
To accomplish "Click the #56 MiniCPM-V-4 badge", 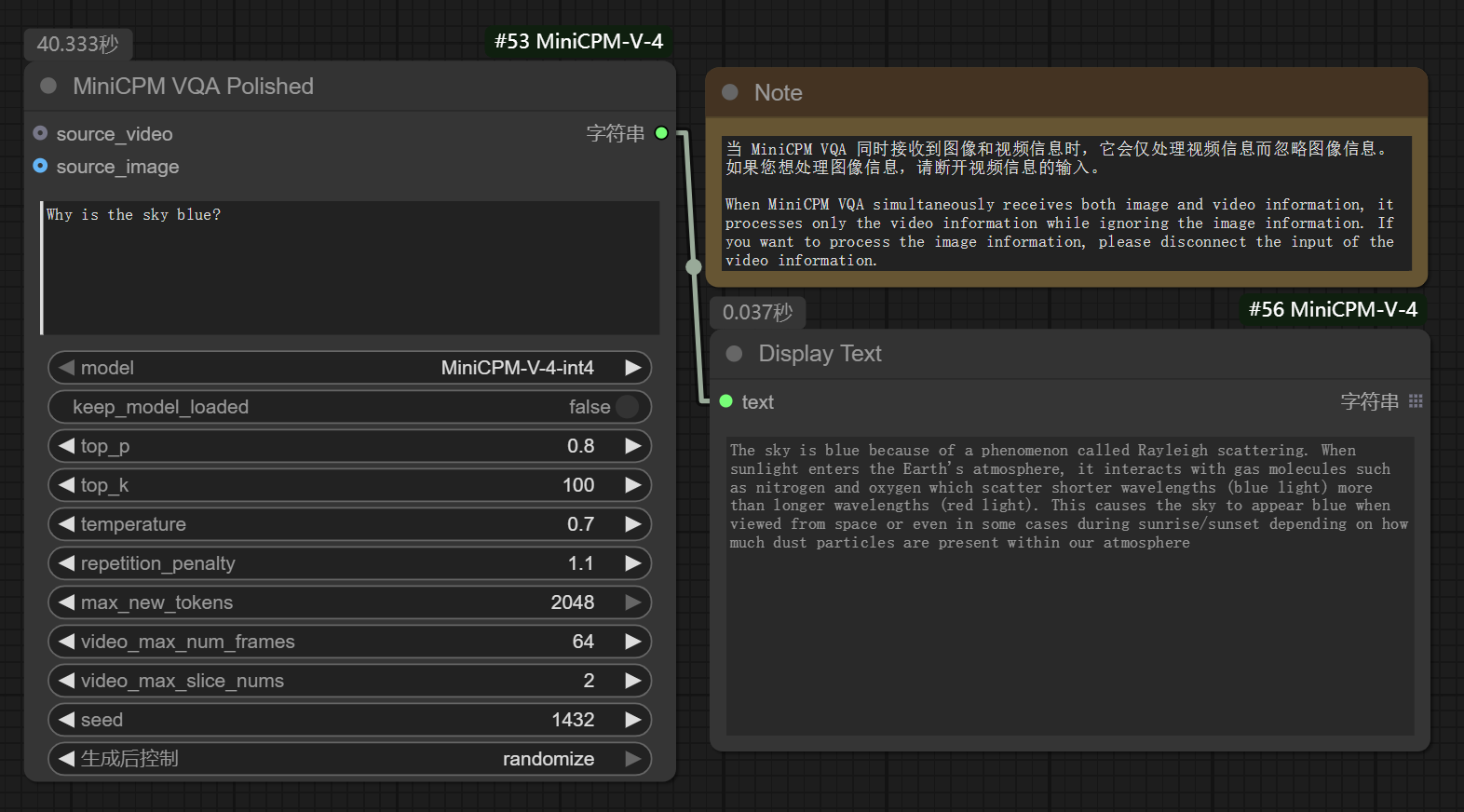I will click(x=1333, y=309).
